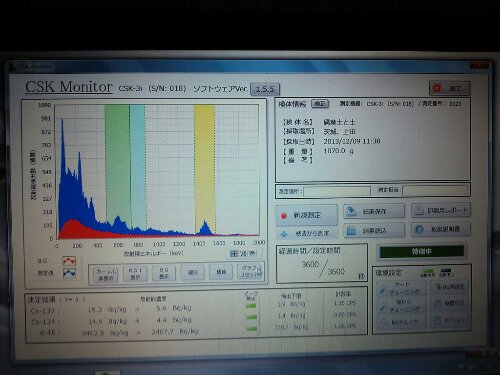Toggle the BG 表示 display button
Screen dimensions: 500x375
coord(164,273)
